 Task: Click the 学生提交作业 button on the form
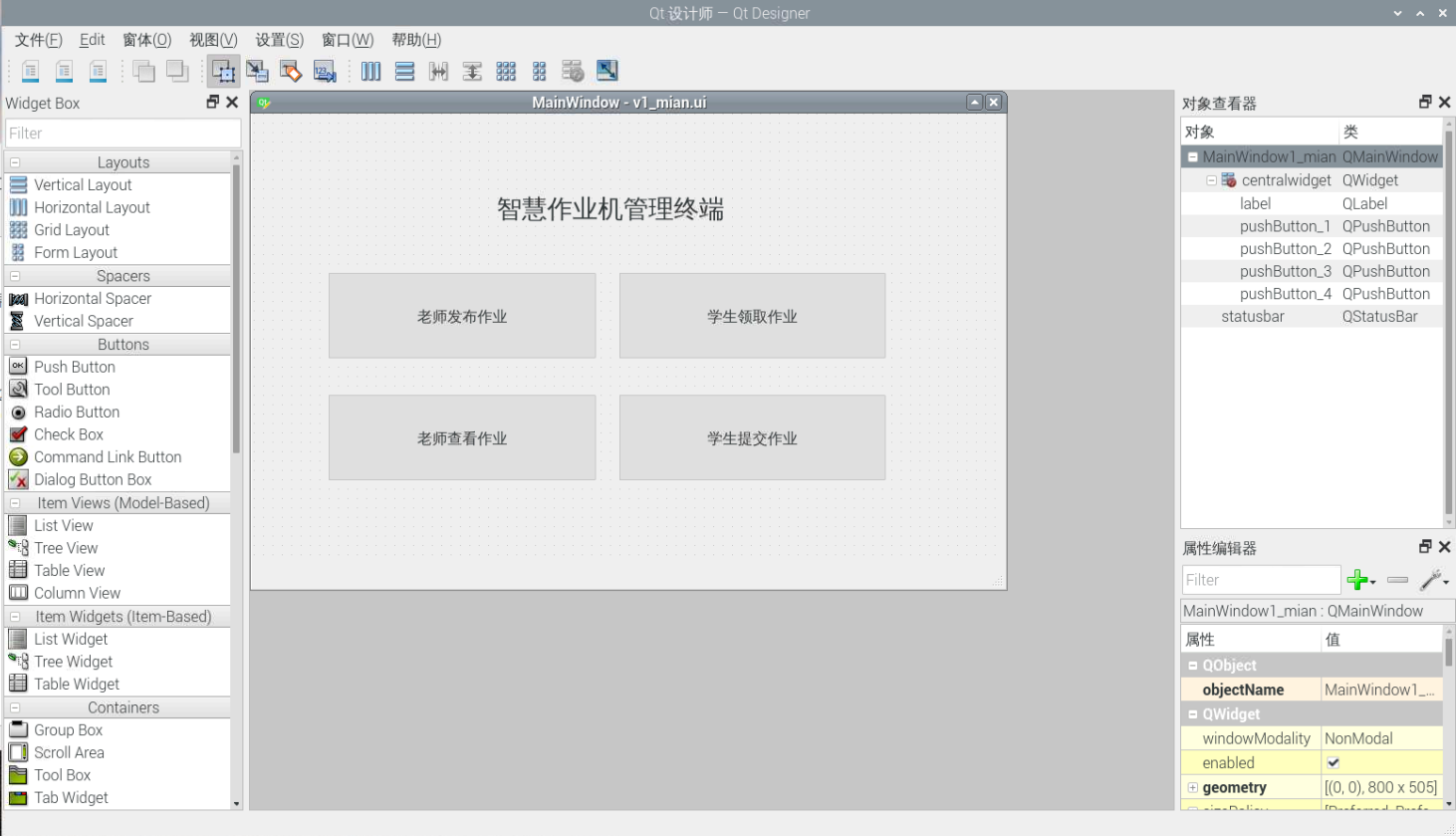point(752,437)
